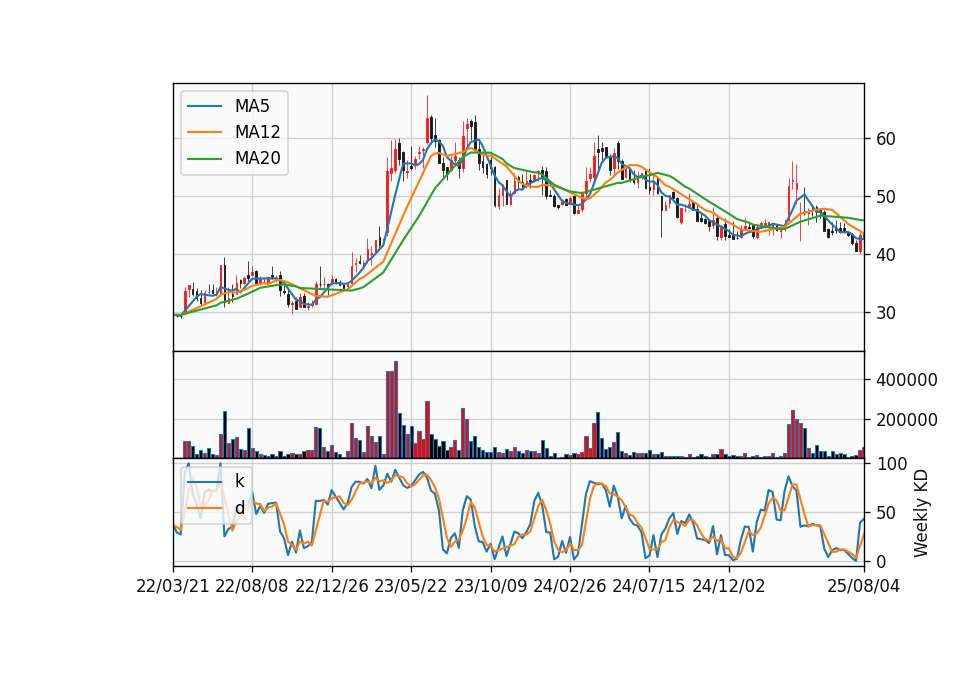Click the 22/12/26 date label

pyautogui.click(x=332, y=586)
